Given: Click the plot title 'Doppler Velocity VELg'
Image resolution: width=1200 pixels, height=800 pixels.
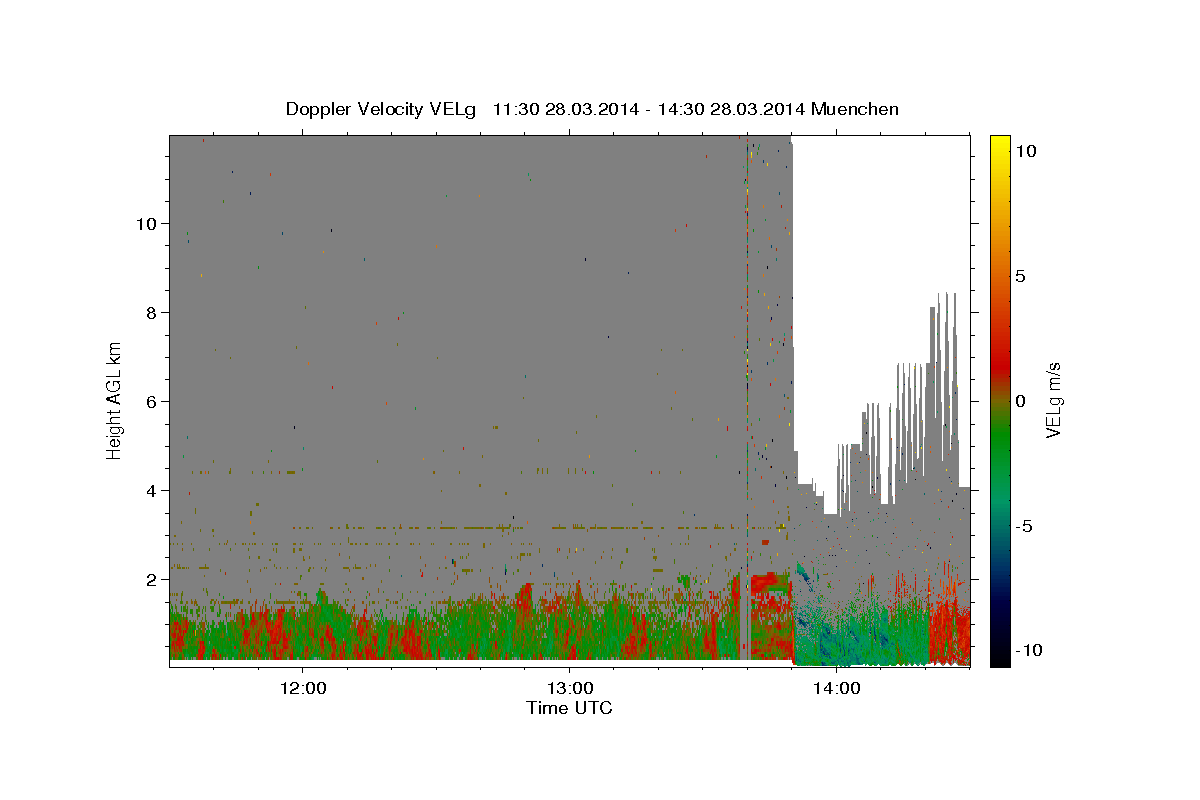Looking at the screenshot, I should (383, 109).
